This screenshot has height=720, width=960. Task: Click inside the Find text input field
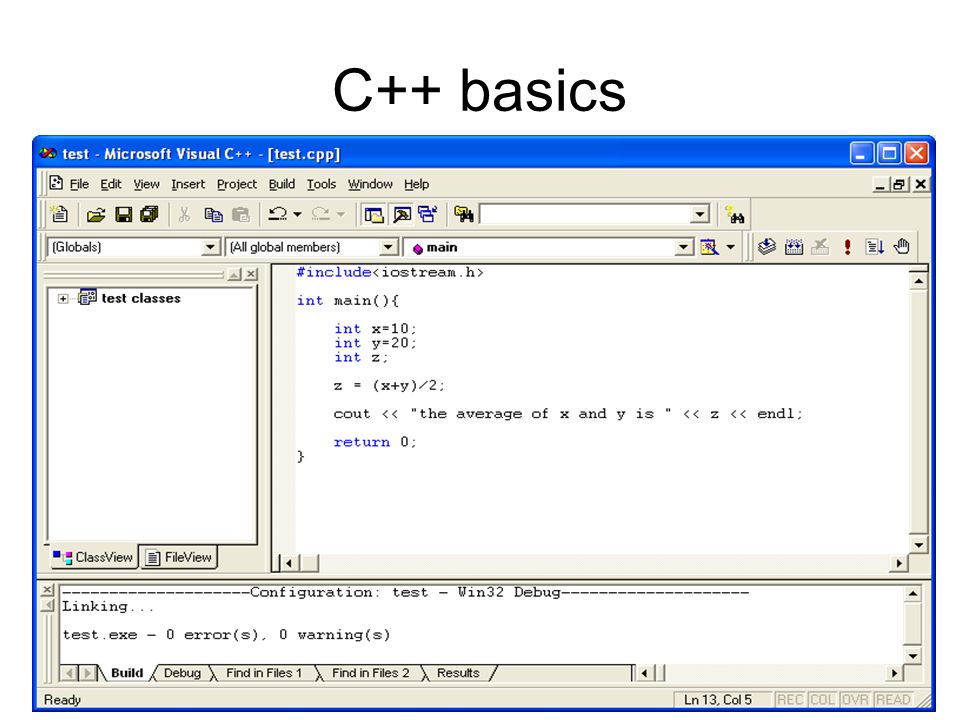(585, 214)
